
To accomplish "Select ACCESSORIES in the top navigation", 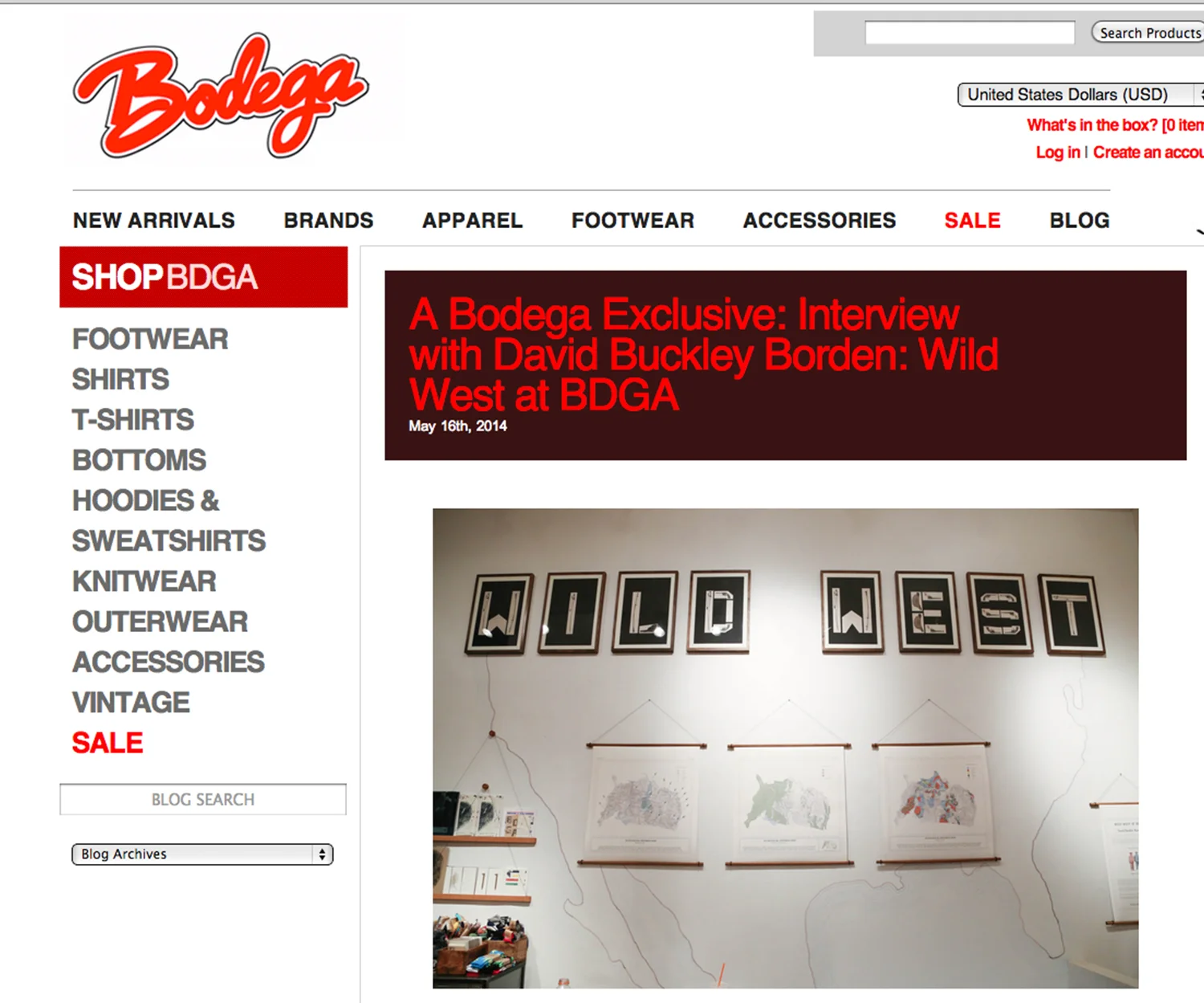I will (820, 220).
